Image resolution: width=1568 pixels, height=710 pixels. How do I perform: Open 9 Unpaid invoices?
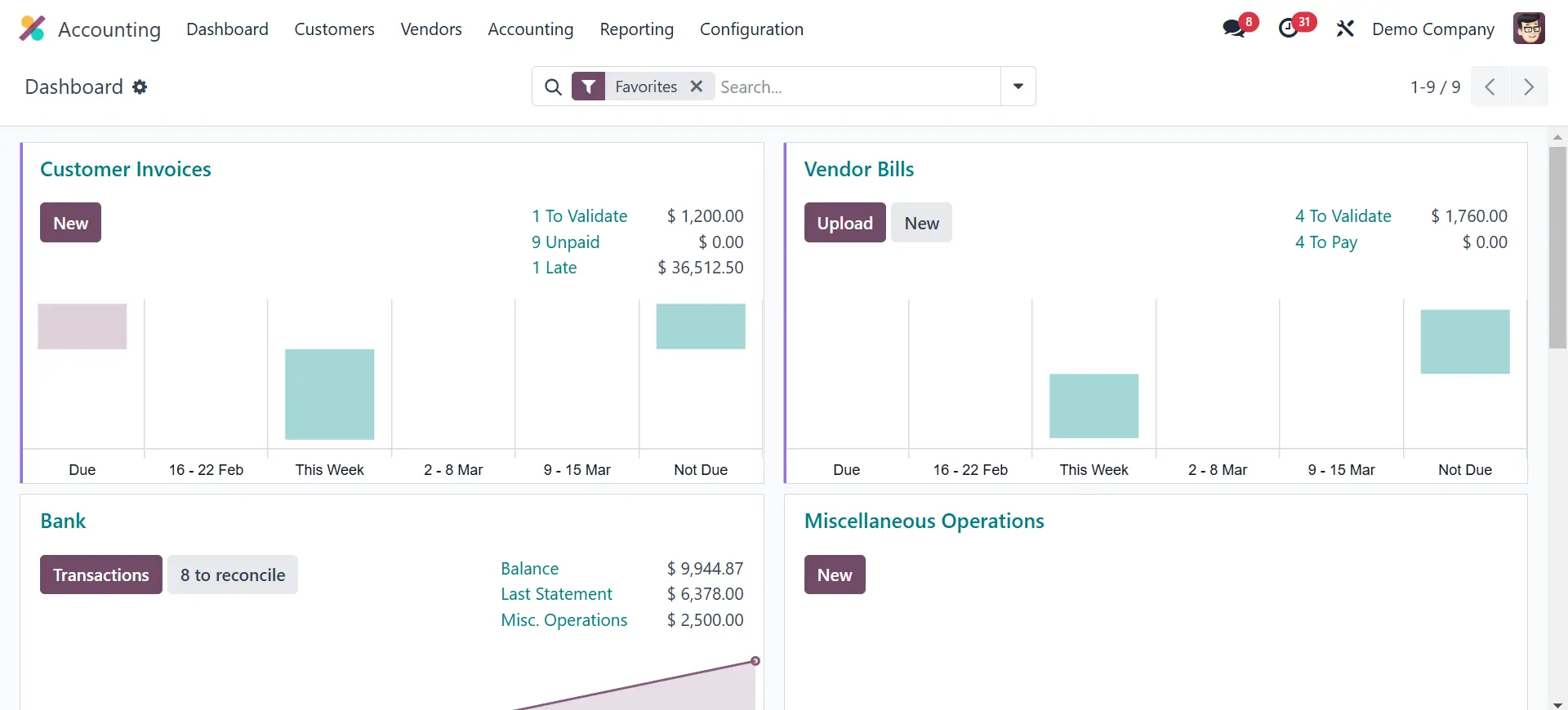click(x=566, y=242)
